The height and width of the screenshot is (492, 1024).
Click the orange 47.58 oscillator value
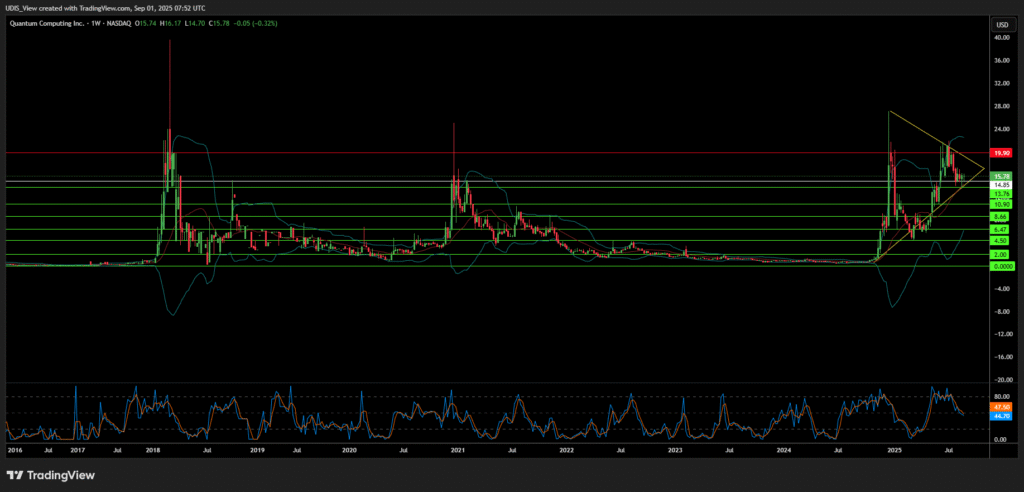pyautogui.click(x=999, y=407)
